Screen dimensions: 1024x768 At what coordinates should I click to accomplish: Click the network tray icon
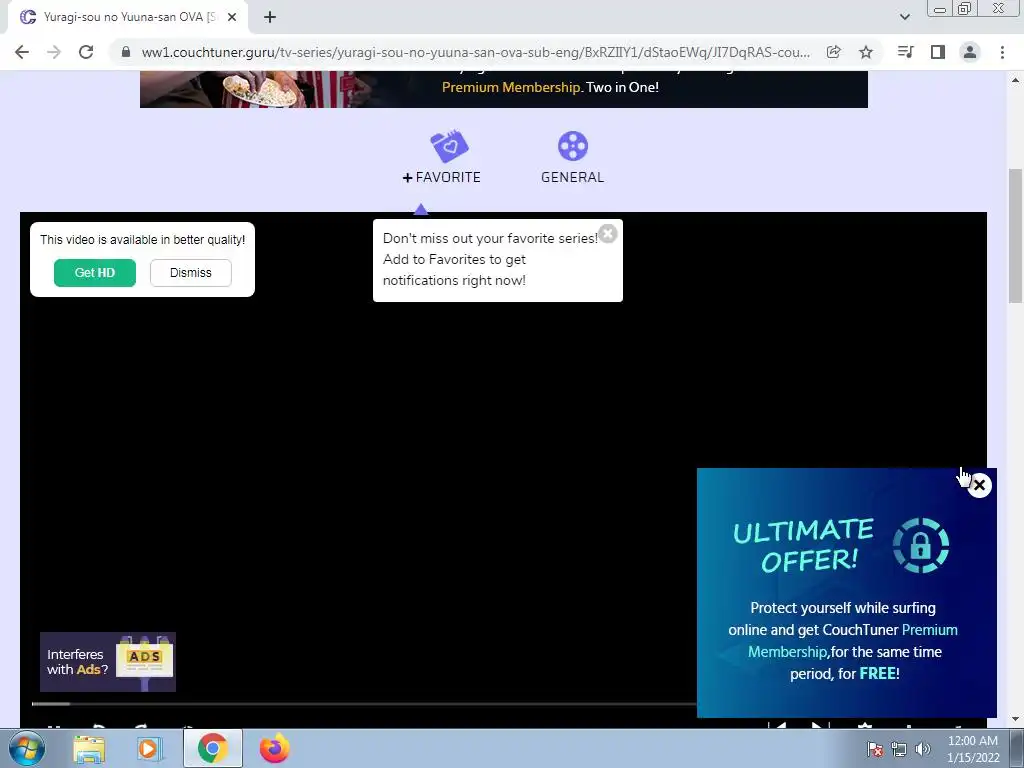[899, 749]
